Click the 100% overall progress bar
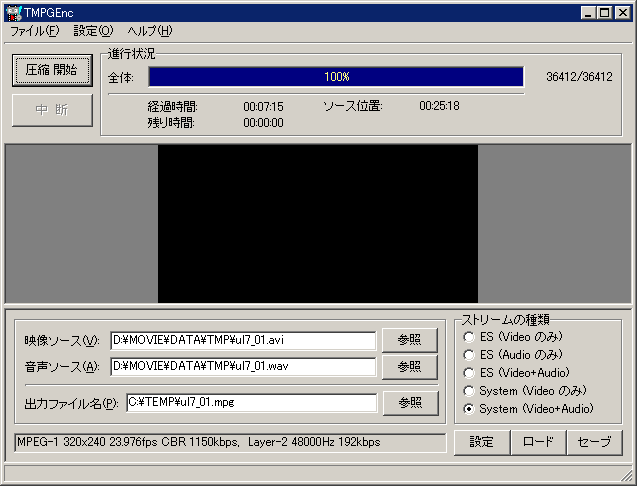Screen dimensions: 637x486 [336, 77]
